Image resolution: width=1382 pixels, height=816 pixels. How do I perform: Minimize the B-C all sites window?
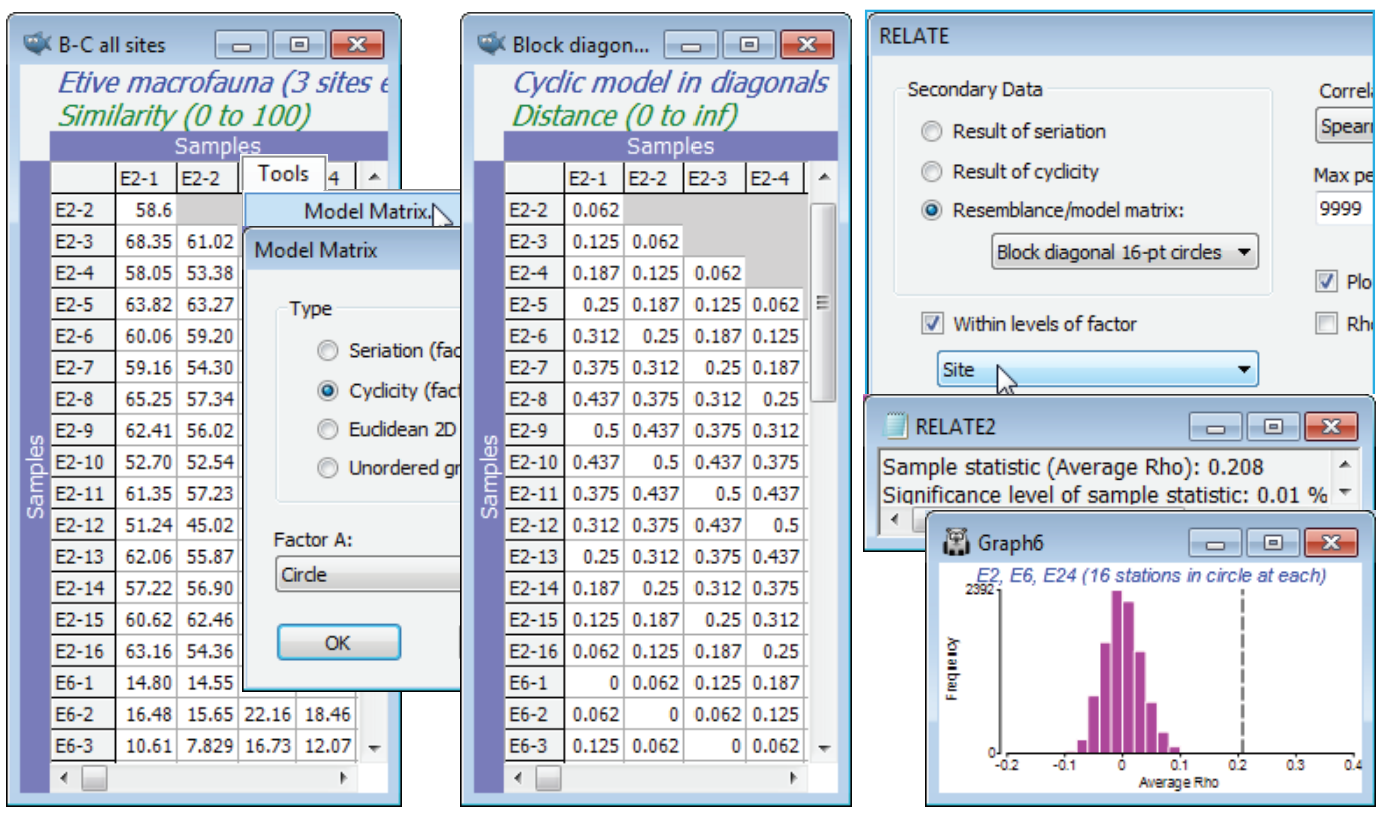240,44
